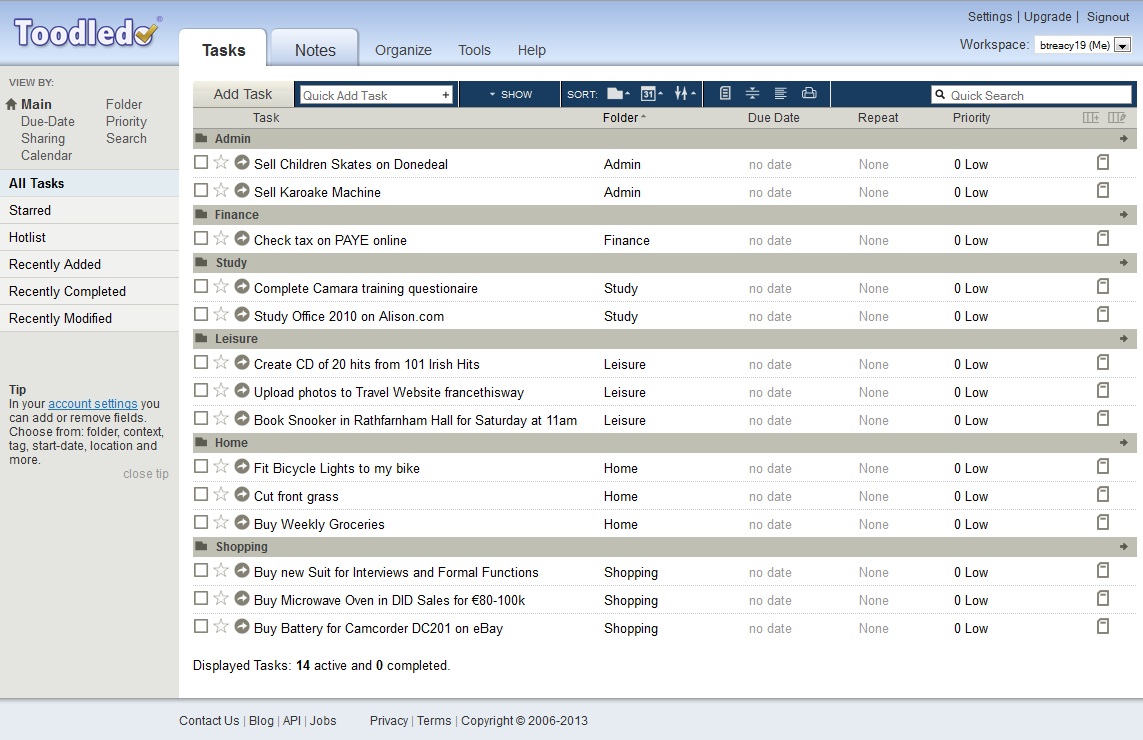Image resolution: width=1143 pixels, height=740 pixels.
Task: Open the Help menu
Action: click(x=531, y=50)
